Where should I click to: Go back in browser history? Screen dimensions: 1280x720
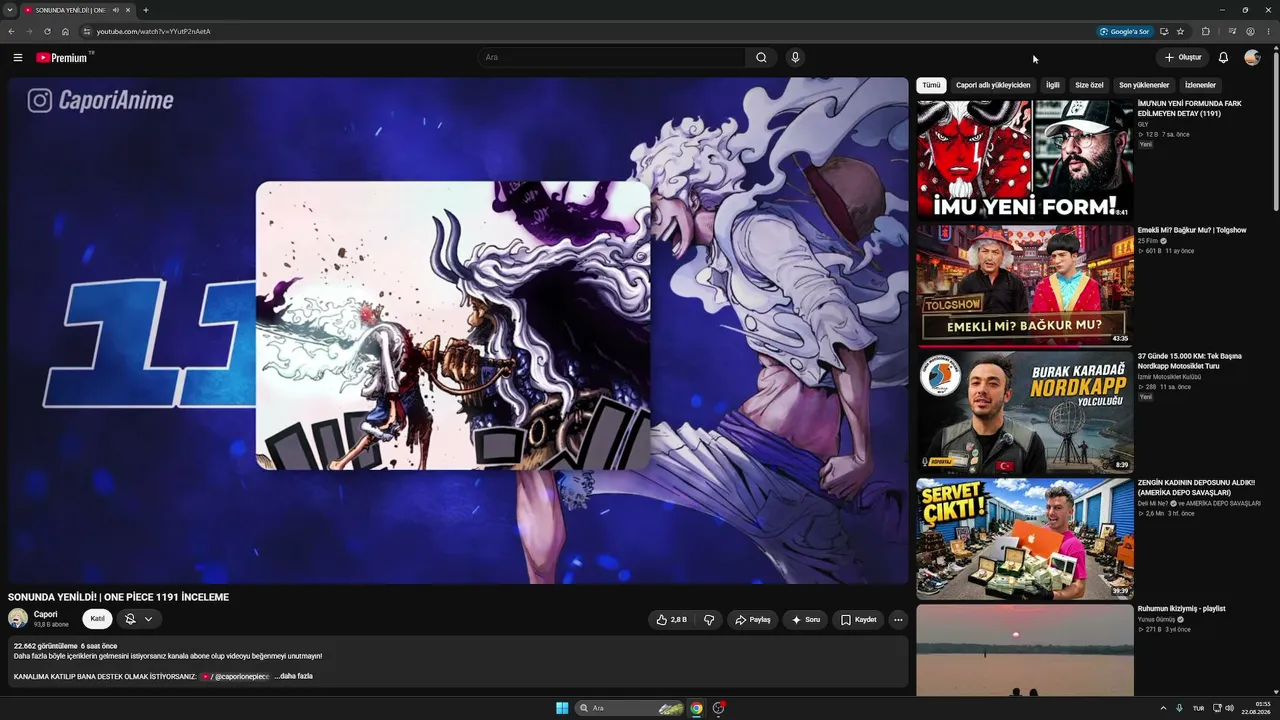pyautogui.click(x=11, y=31)
